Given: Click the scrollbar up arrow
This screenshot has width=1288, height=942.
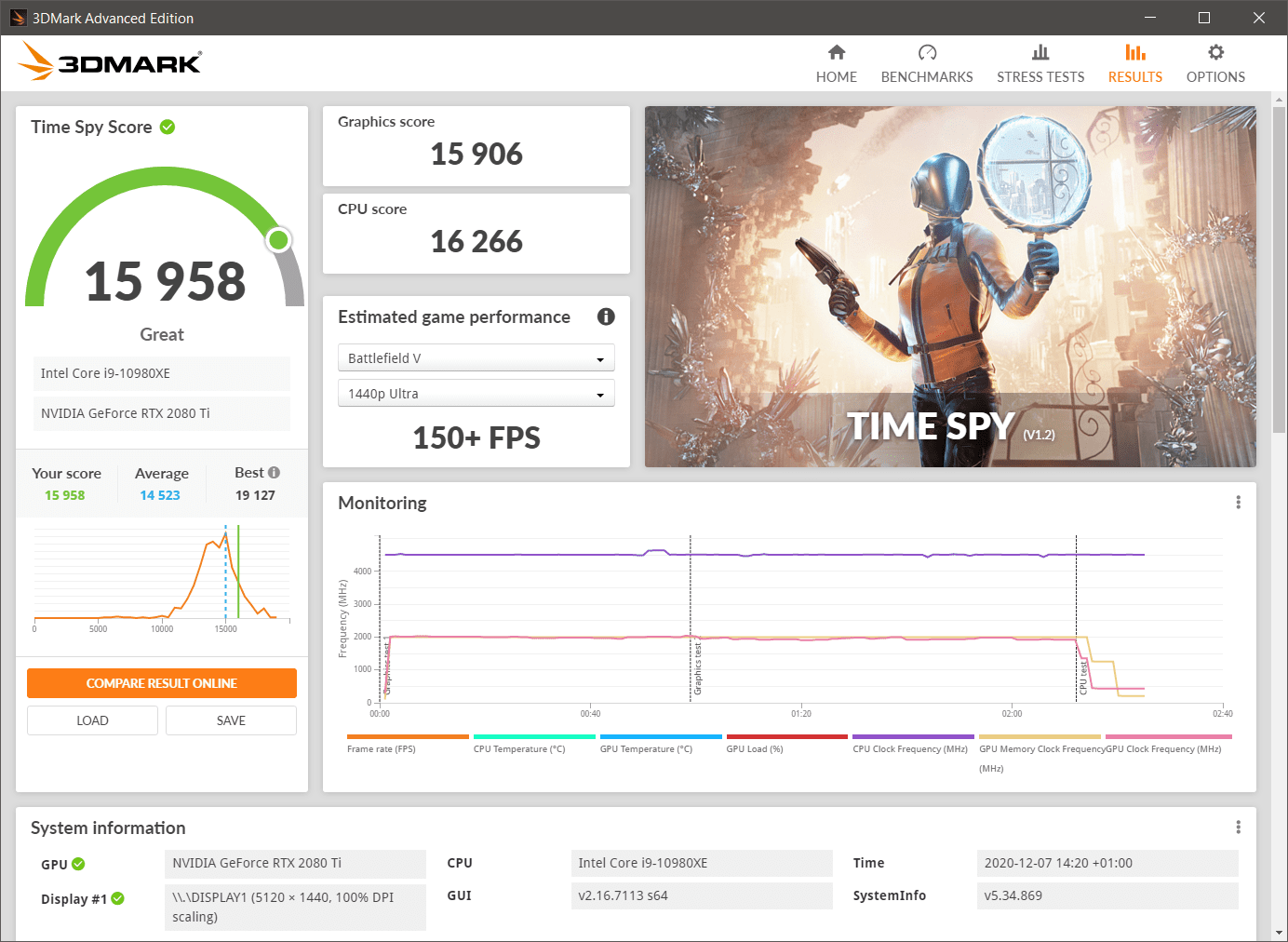Looking at the screenshot, I should tap(1279, 100).
